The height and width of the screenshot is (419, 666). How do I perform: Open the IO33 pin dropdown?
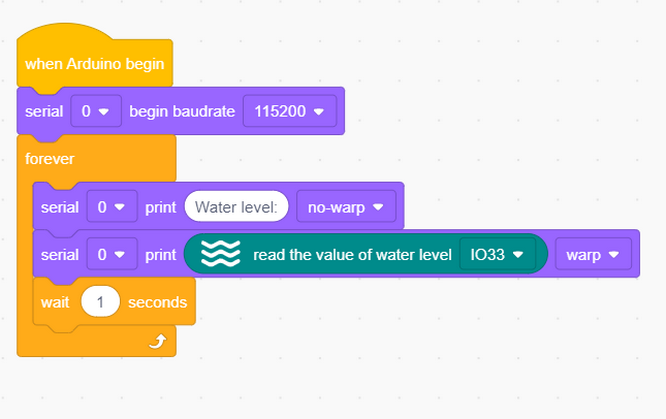click(497, 255)
